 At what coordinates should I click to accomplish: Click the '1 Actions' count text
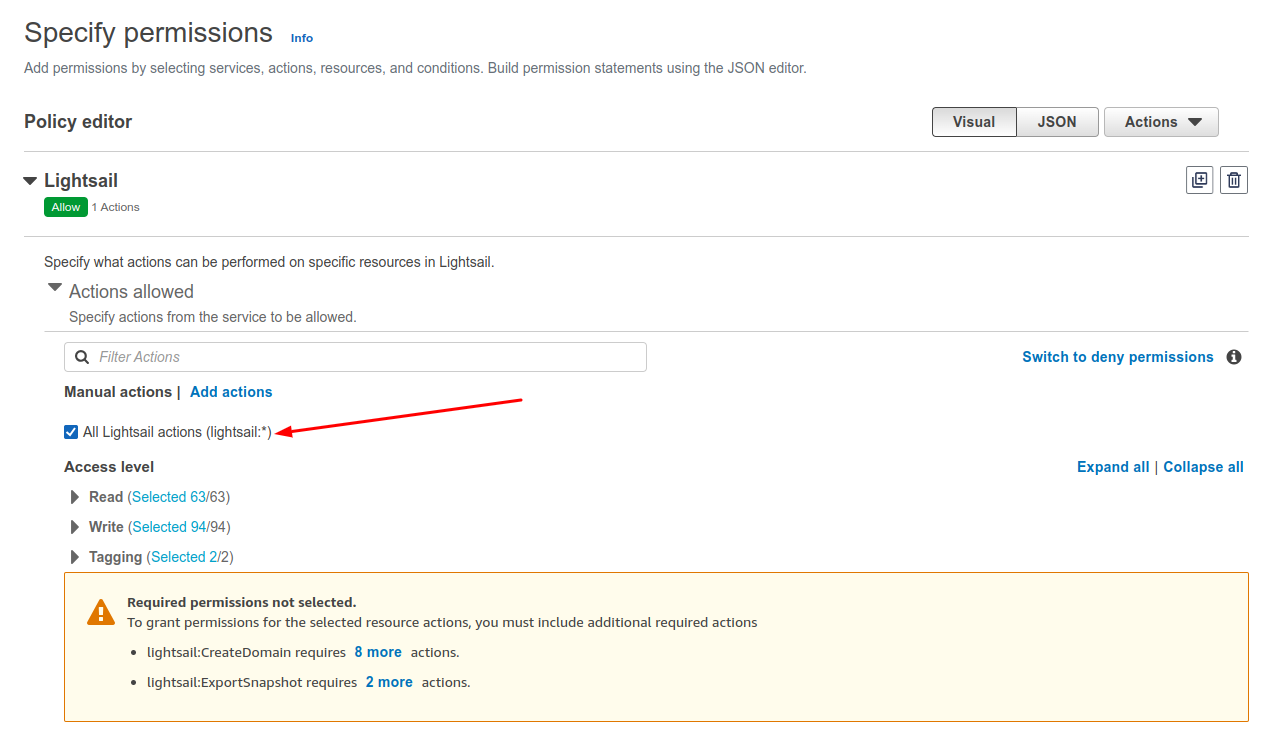116,207
